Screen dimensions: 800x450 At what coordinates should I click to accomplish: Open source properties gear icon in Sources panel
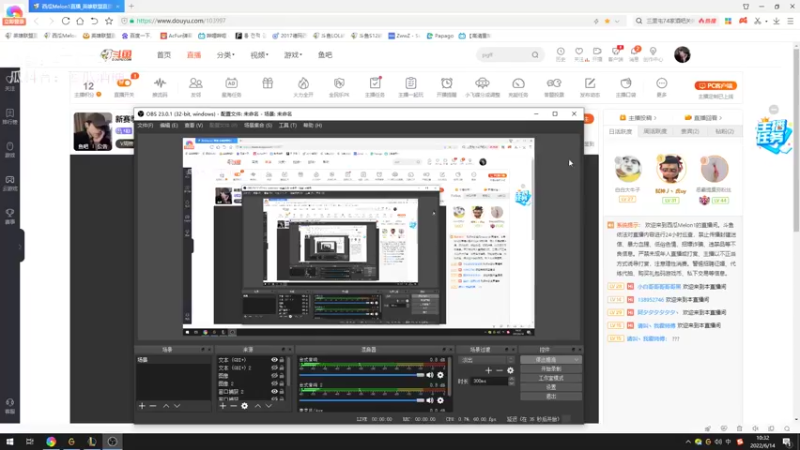(x=244, y=406)
